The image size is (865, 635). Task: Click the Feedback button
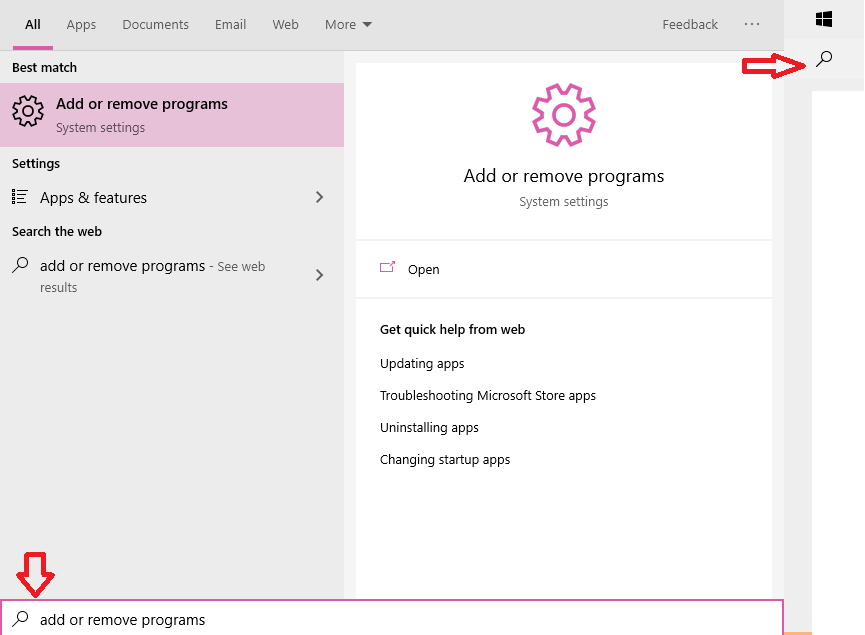(x=690, y=24)
